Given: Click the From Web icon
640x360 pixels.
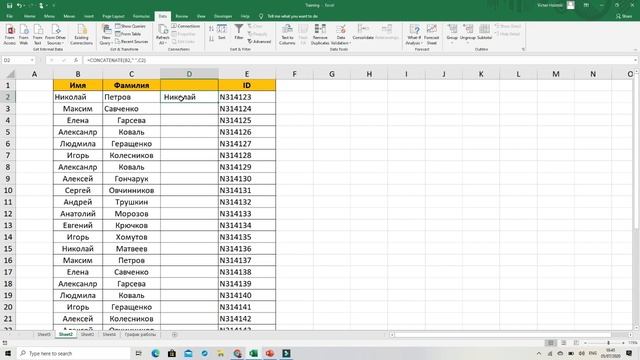Looking at the screenshot, I should click(x=24, y=34).
